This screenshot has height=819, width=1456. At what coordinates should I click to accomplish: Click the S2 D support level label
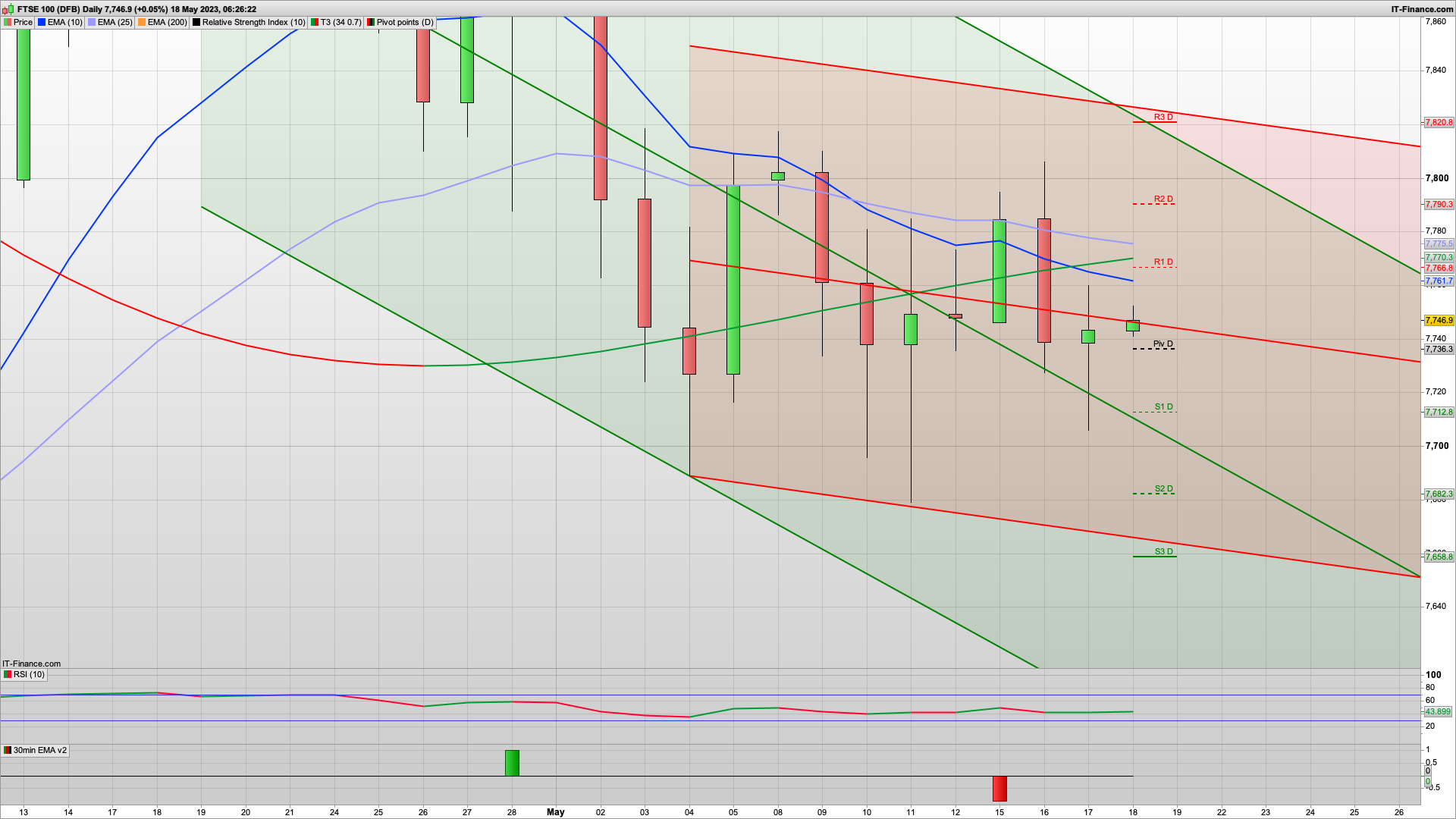(x=1163, y=488)
